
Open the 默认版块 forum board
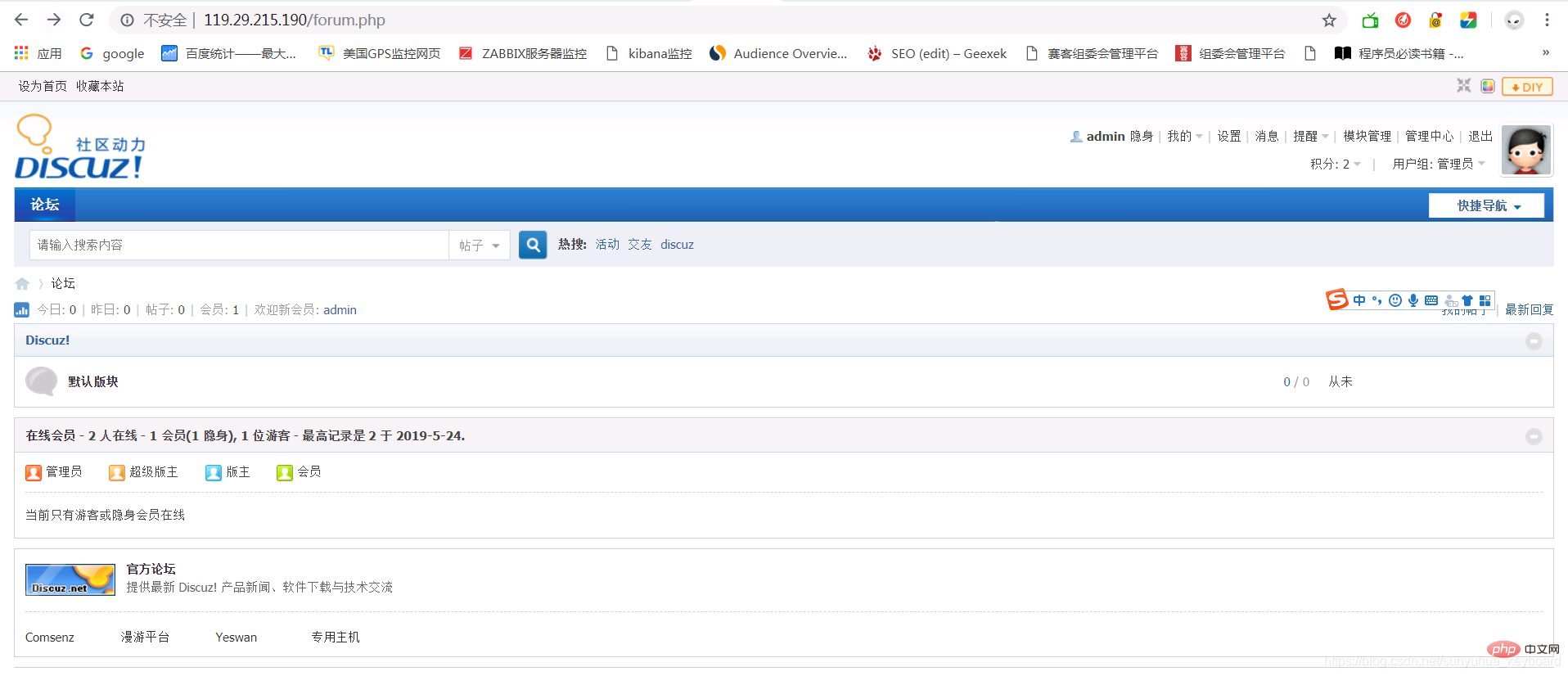pyautogui.click(x=92, y=381)
